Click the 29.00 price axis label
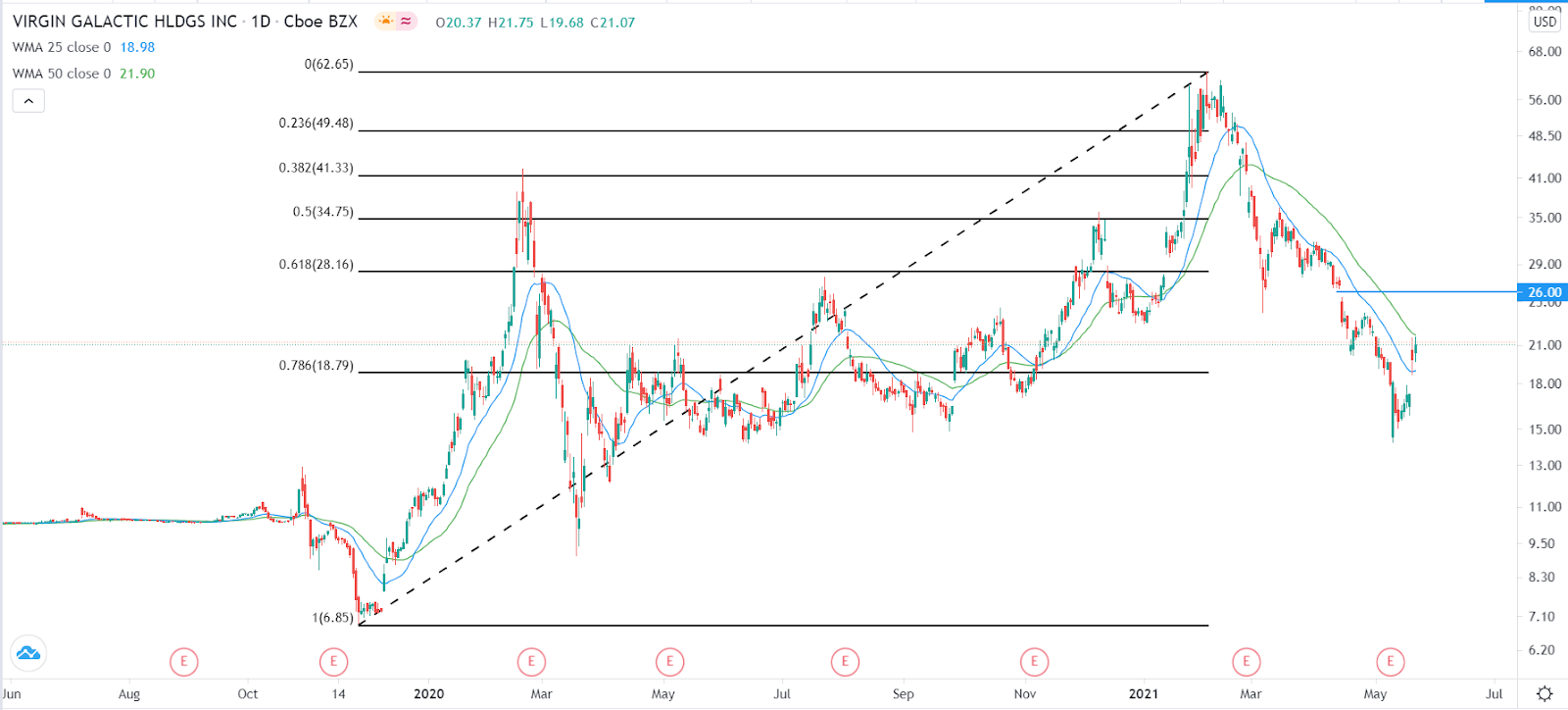The height and width of the screenshot is (710, 1568). pyautogui.click(x=1544, y=265)
